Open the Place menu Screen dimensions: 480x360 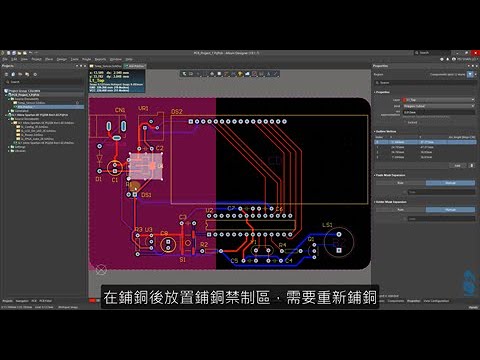49,59
